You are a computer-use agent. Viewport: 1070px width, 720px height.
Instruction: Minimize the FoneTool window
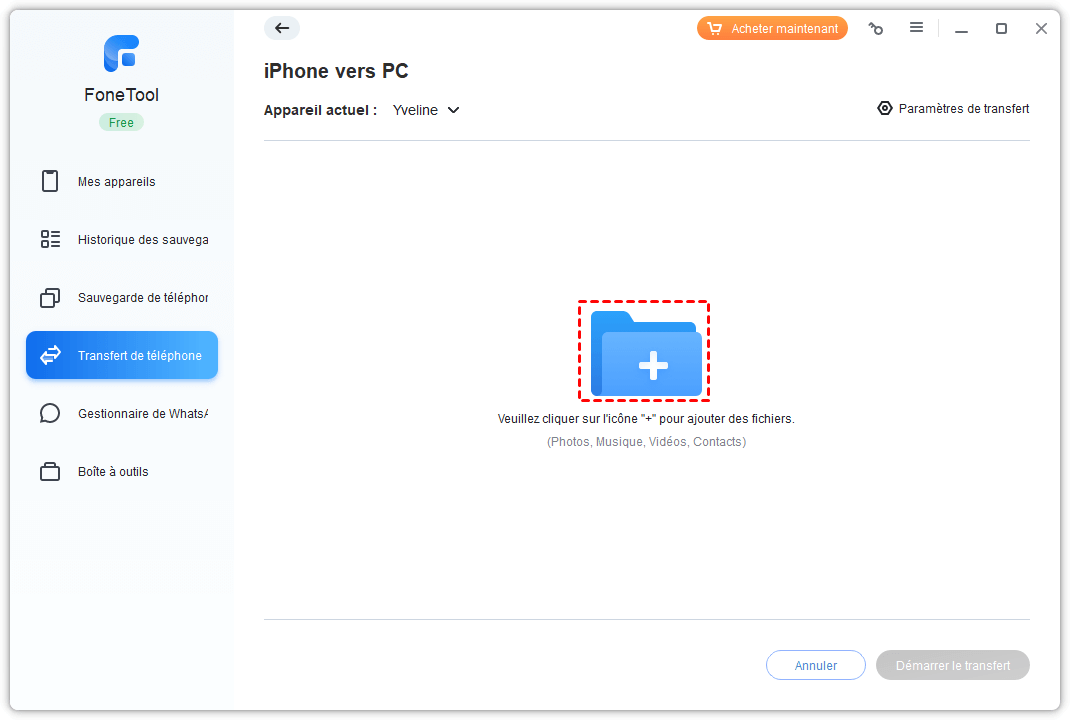pos(961,29)
